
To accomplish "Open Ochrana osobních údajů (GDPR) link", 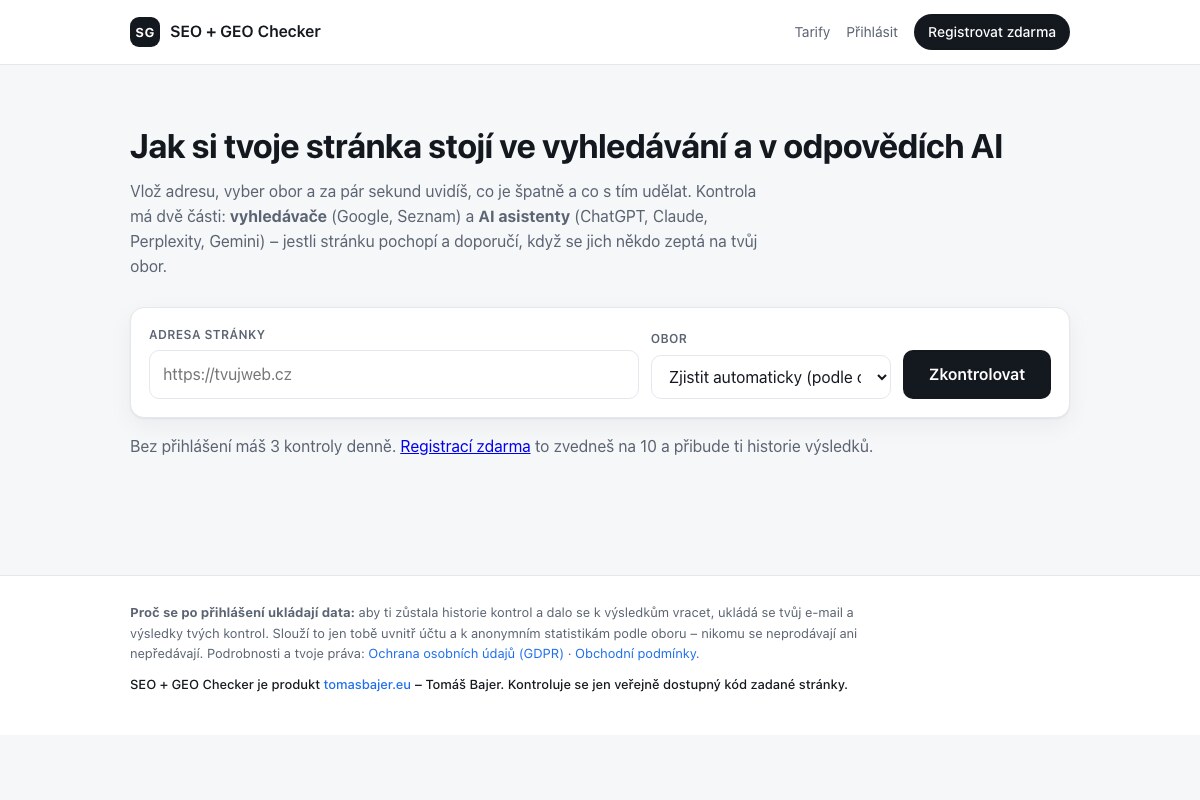I will click(x=466, y=653).
